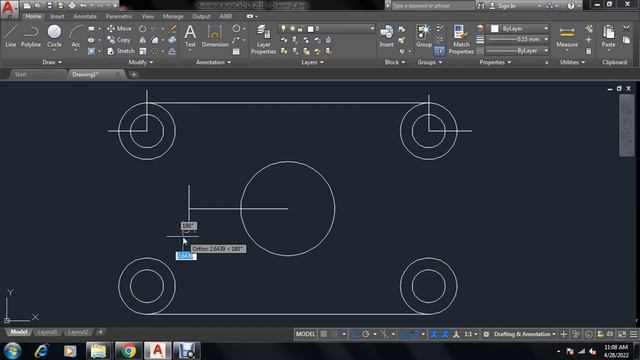Click the workspace settings gear icon

[x=486, y=334]
